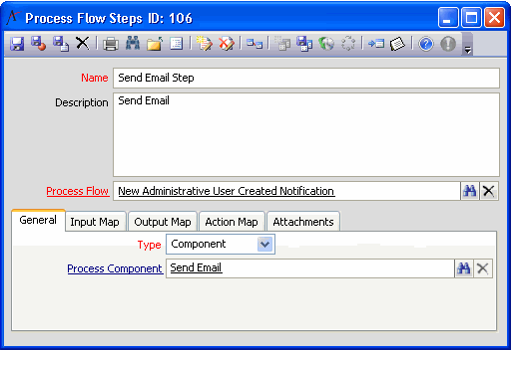Click the list view form icon

tap(176, 44)
